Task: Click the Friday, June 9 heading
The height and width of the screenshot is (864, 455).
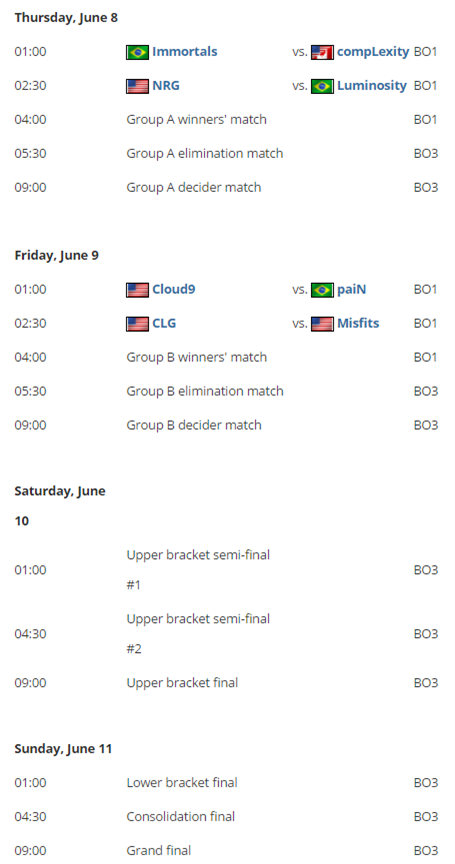Action: [57, 256]
